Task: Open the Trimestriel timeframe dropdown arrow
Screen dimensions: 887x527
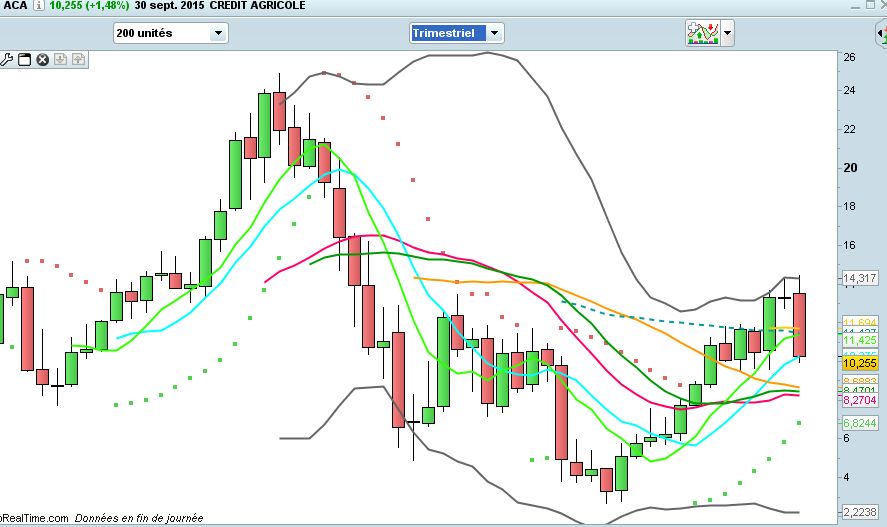Action: (494, 33)
